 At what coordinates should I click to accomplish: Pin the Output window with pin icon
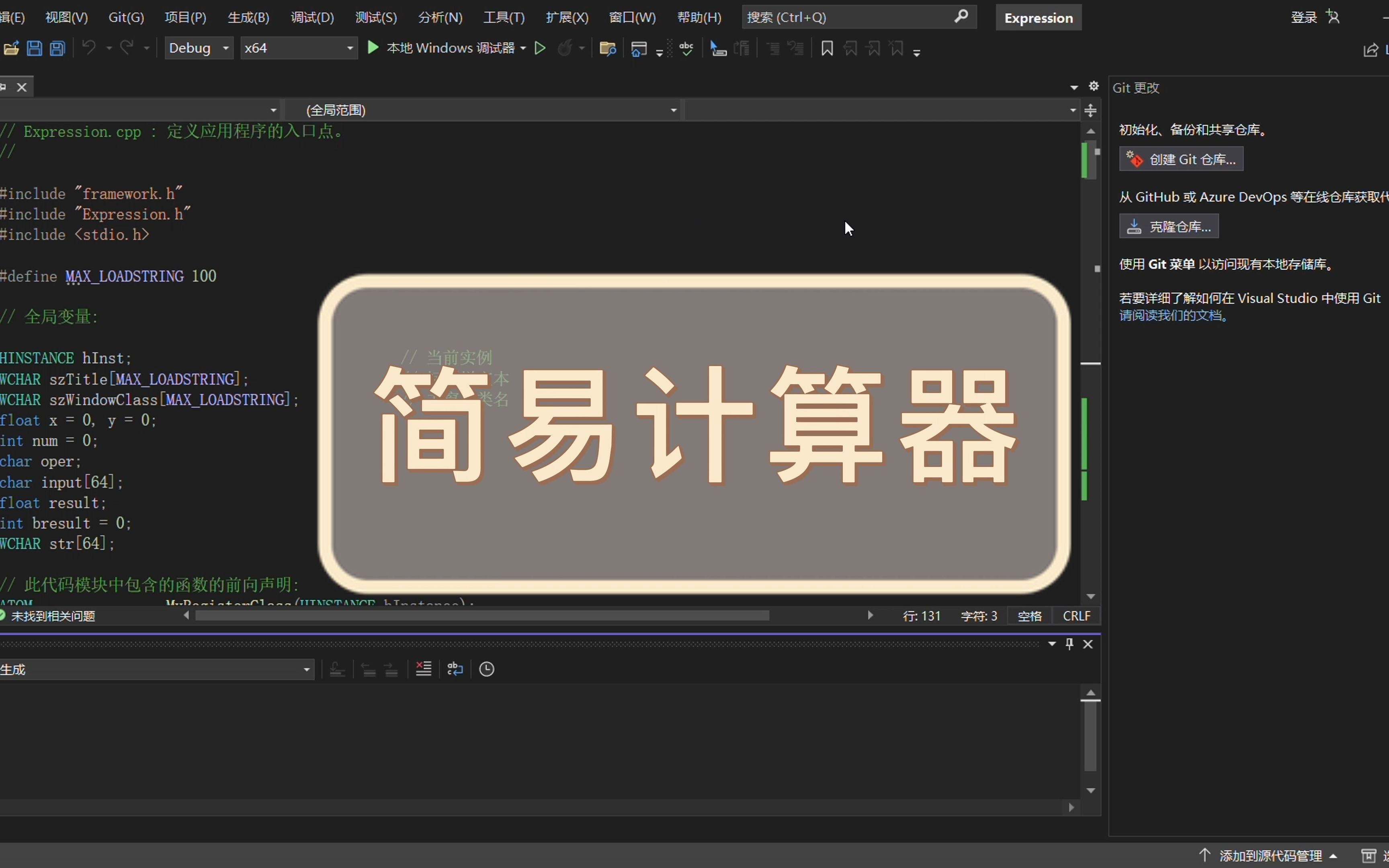point(1069,643)
